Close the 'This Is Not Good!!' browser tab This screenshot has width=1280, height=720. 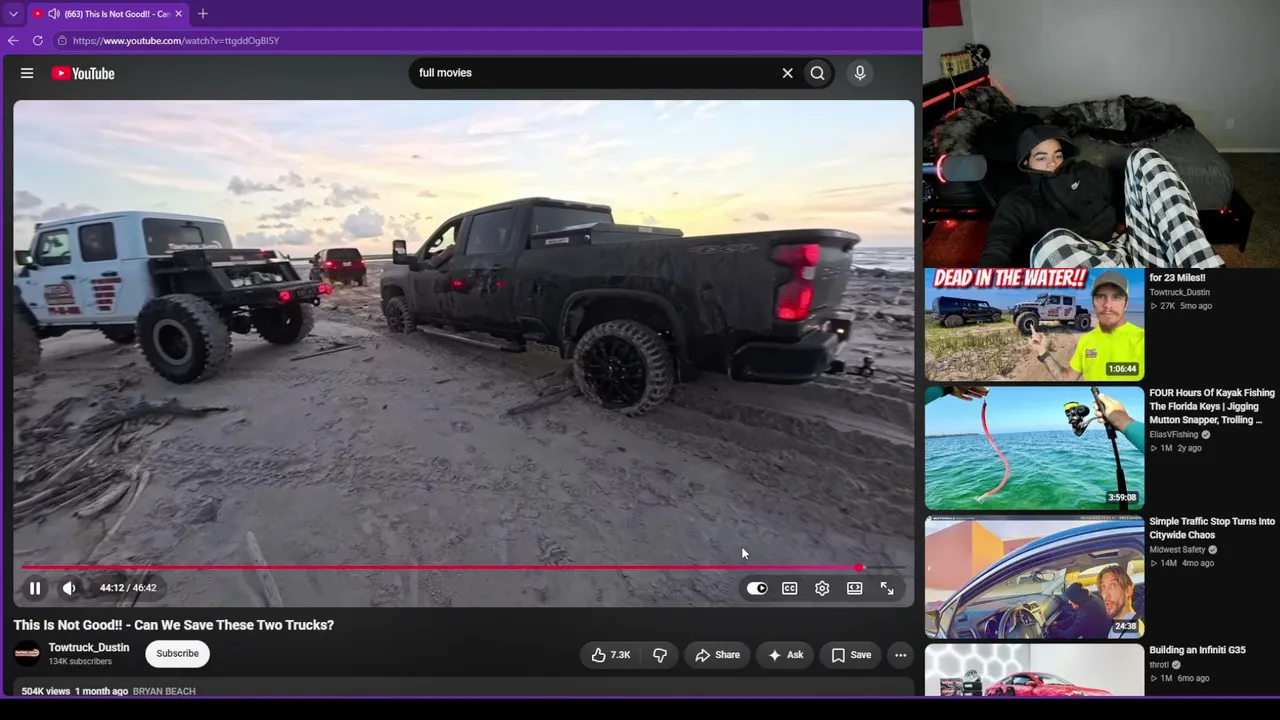click(x=179, y=14)
